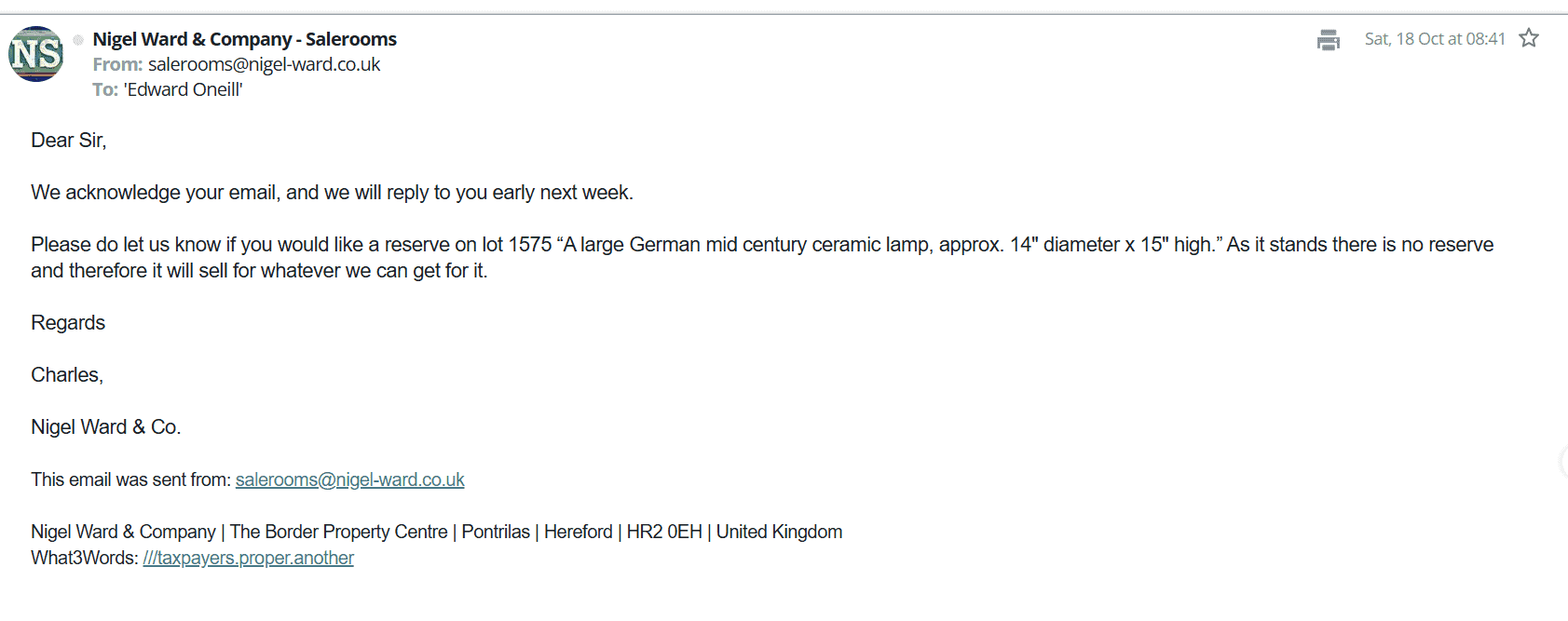Click the grey status dot beside sender name
This screenshot has width=1568, height=621.
click(x=78, y=40)
